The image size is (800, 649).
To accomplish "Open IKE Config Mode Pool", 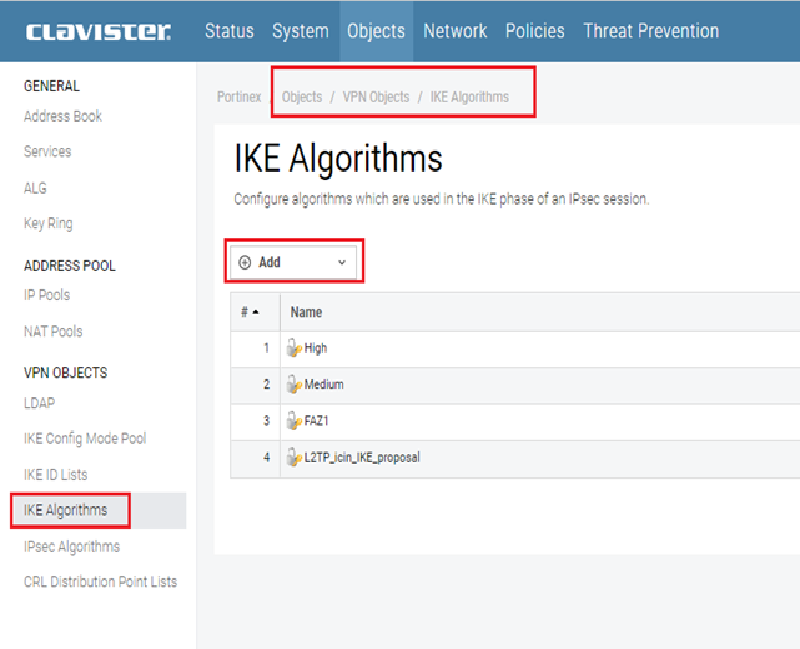I will point(85,439).
